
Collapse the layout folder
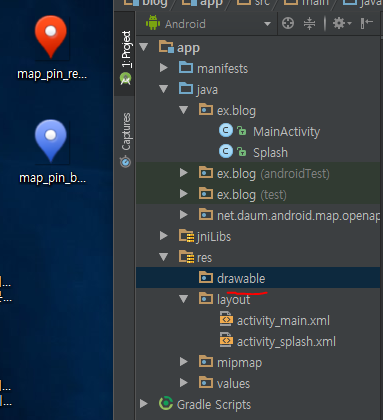[x=183, y=299]
